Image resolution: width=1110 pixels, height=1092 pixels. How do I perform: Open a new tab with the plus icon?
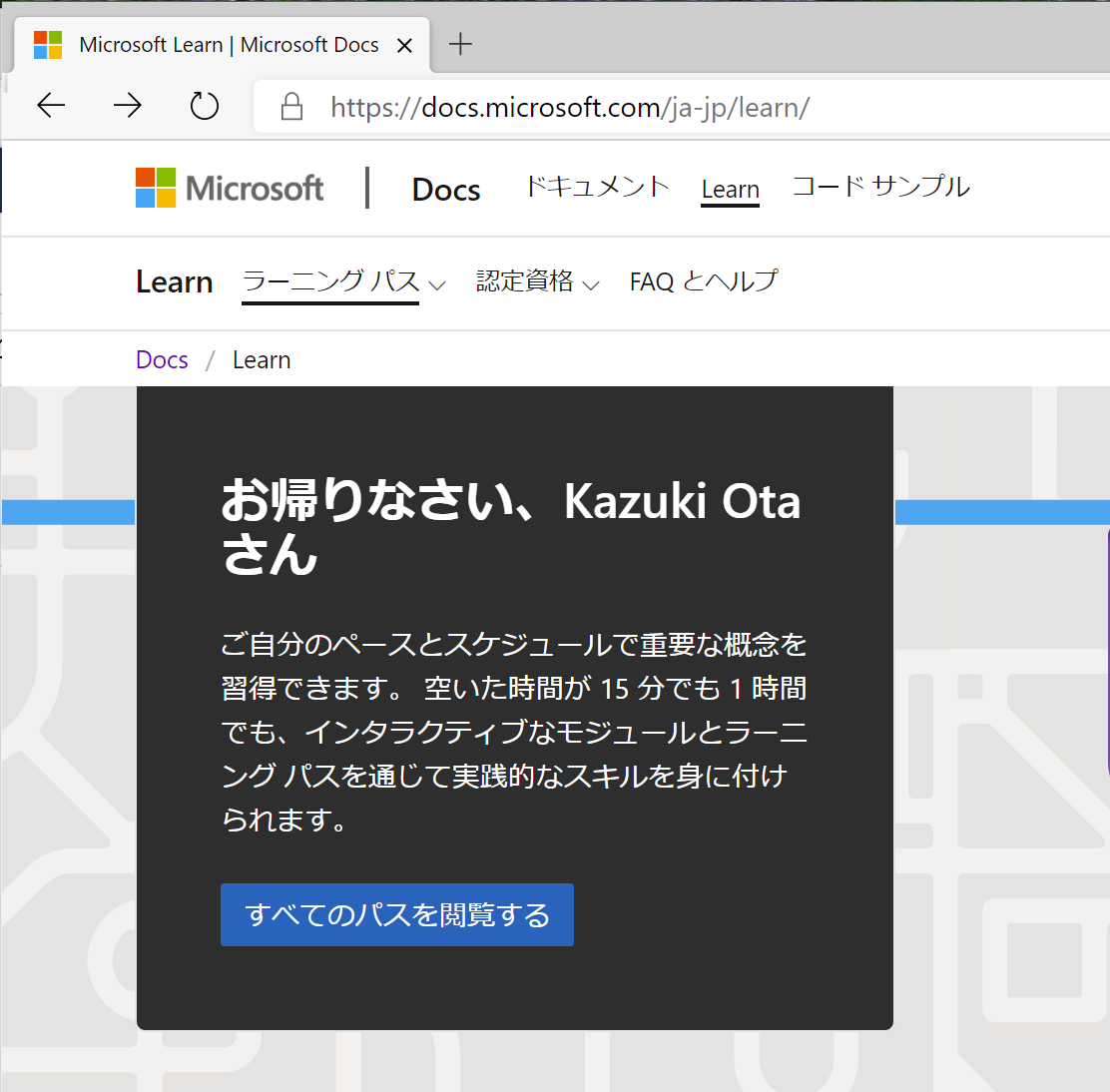click(x=460, y=44)
